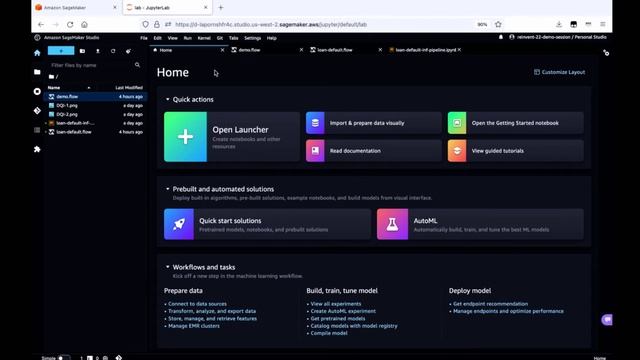
Task: Follow Transform, analyze, and export data link
Action: [212, 311]
